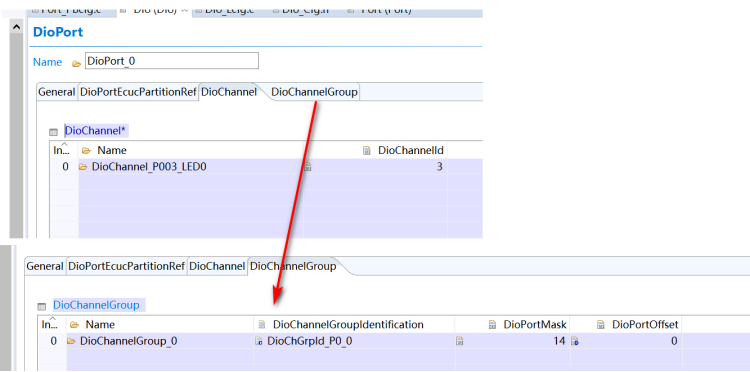Select the DioChGrpId_P0_0 cell
This screenshot has height=372, width=750.
pyautogui.click(x=354, y=341)
